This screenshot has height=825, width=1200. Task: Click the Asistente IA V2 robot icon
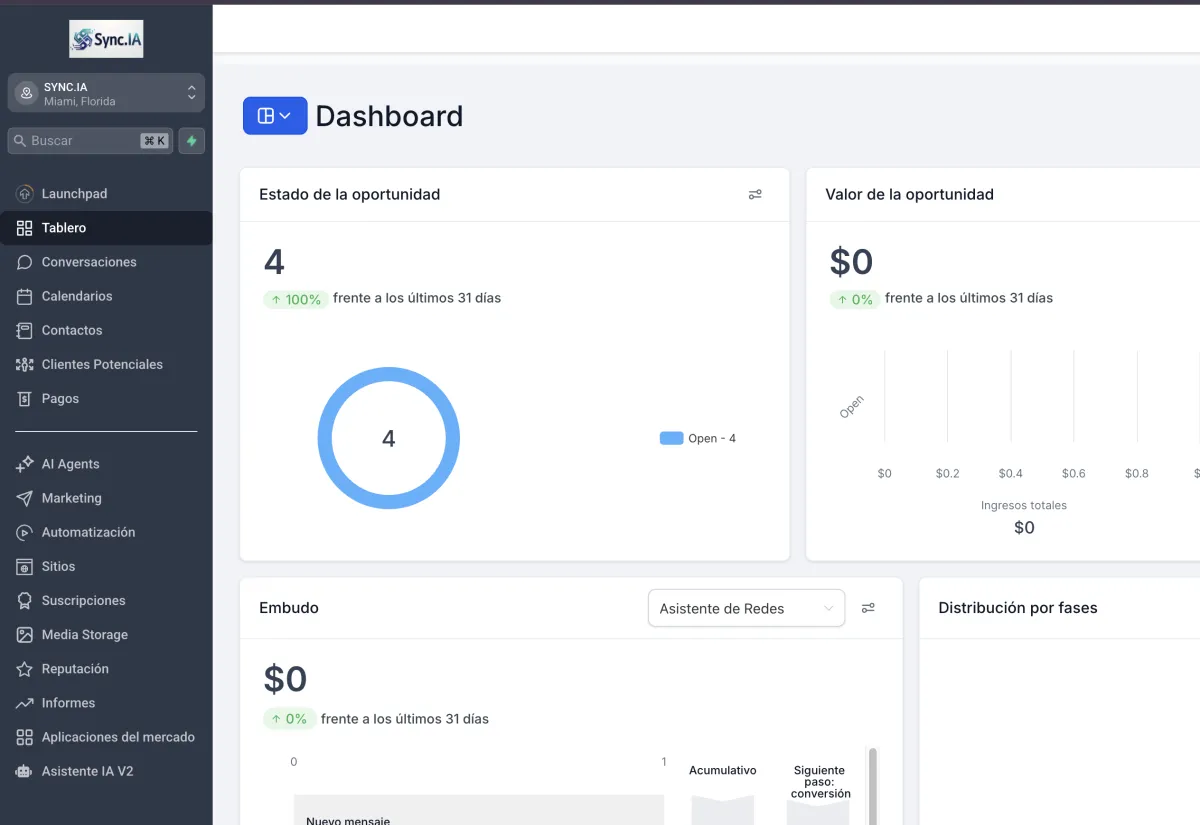(25, 771)
